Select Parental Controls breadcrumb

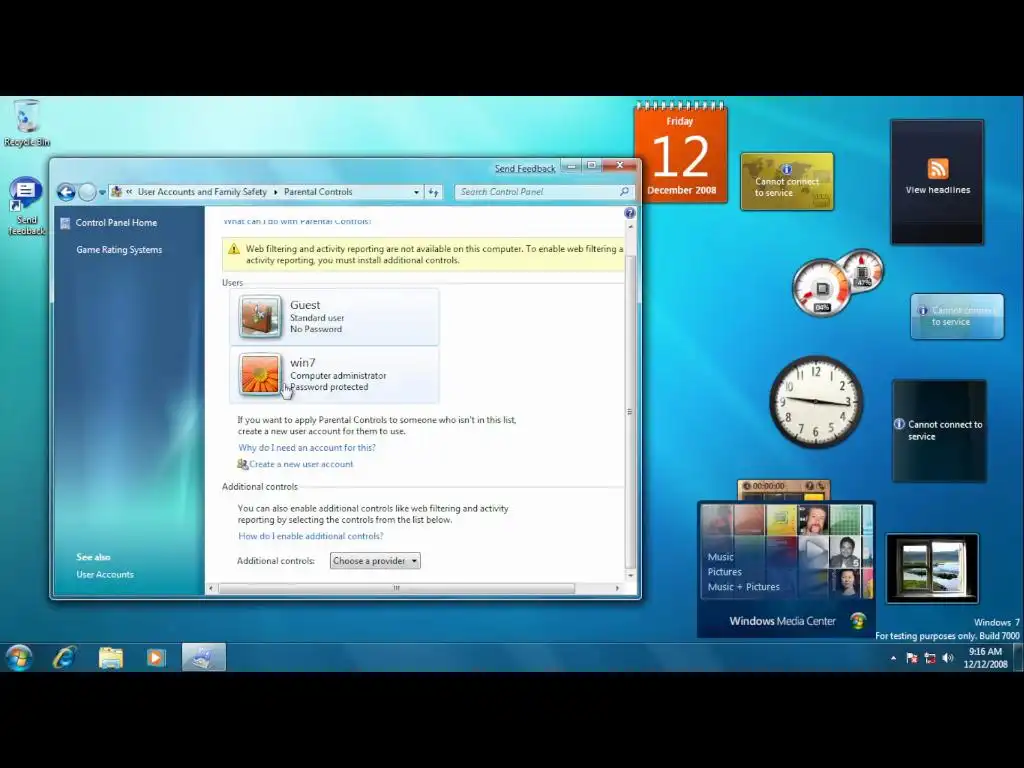coord(318,192)
